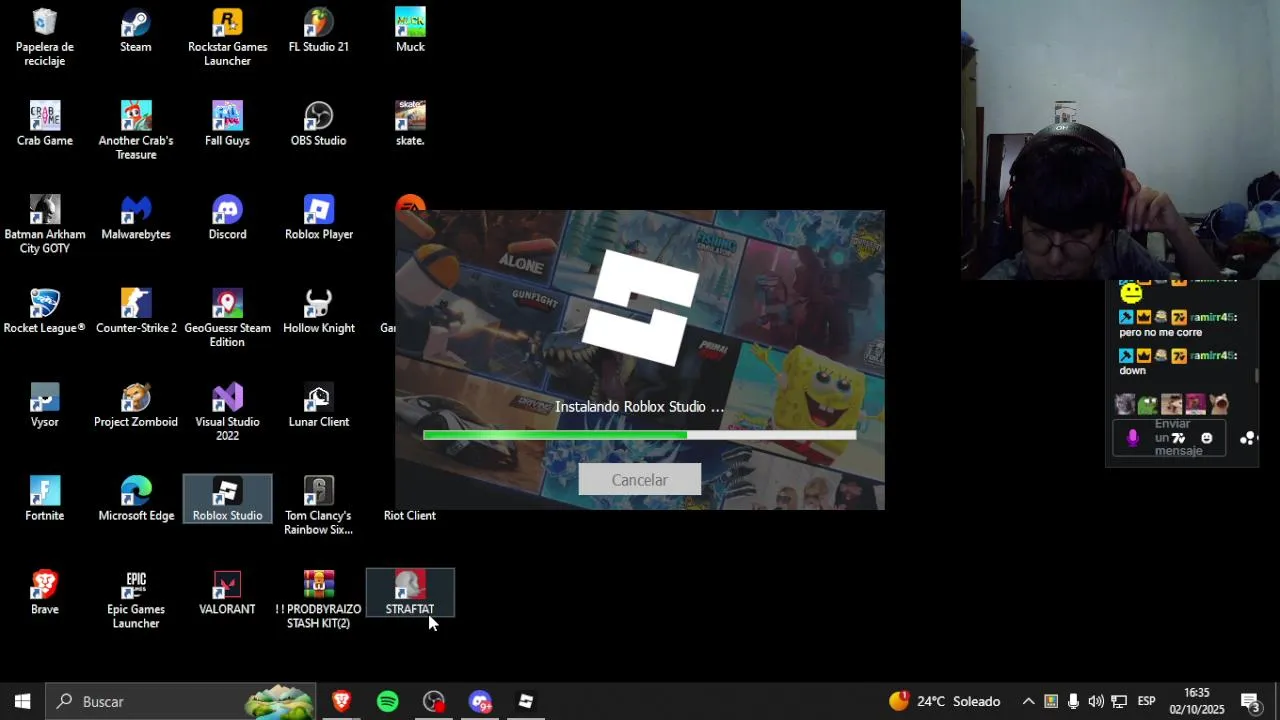The image size is (1280, 720).
Task: Click the chat message input field
Action: (1169, 438)
